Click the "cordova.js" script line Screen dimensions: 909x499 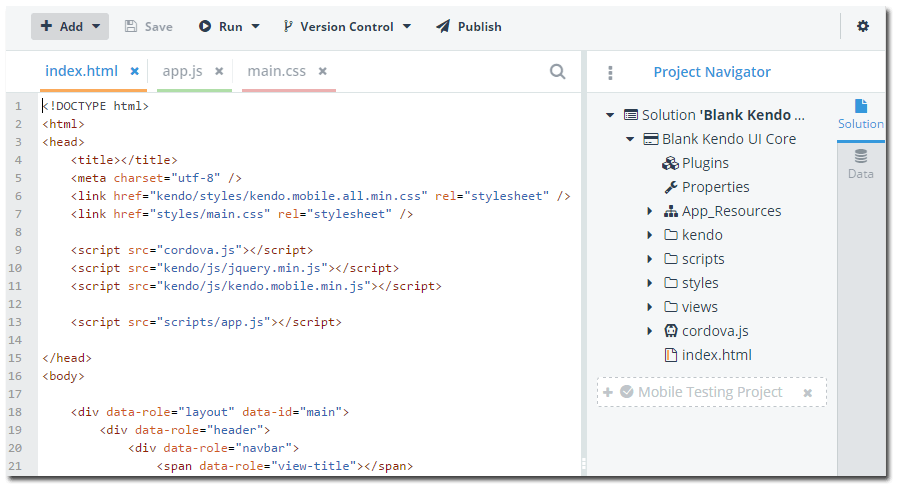click(x=192, y=250)
